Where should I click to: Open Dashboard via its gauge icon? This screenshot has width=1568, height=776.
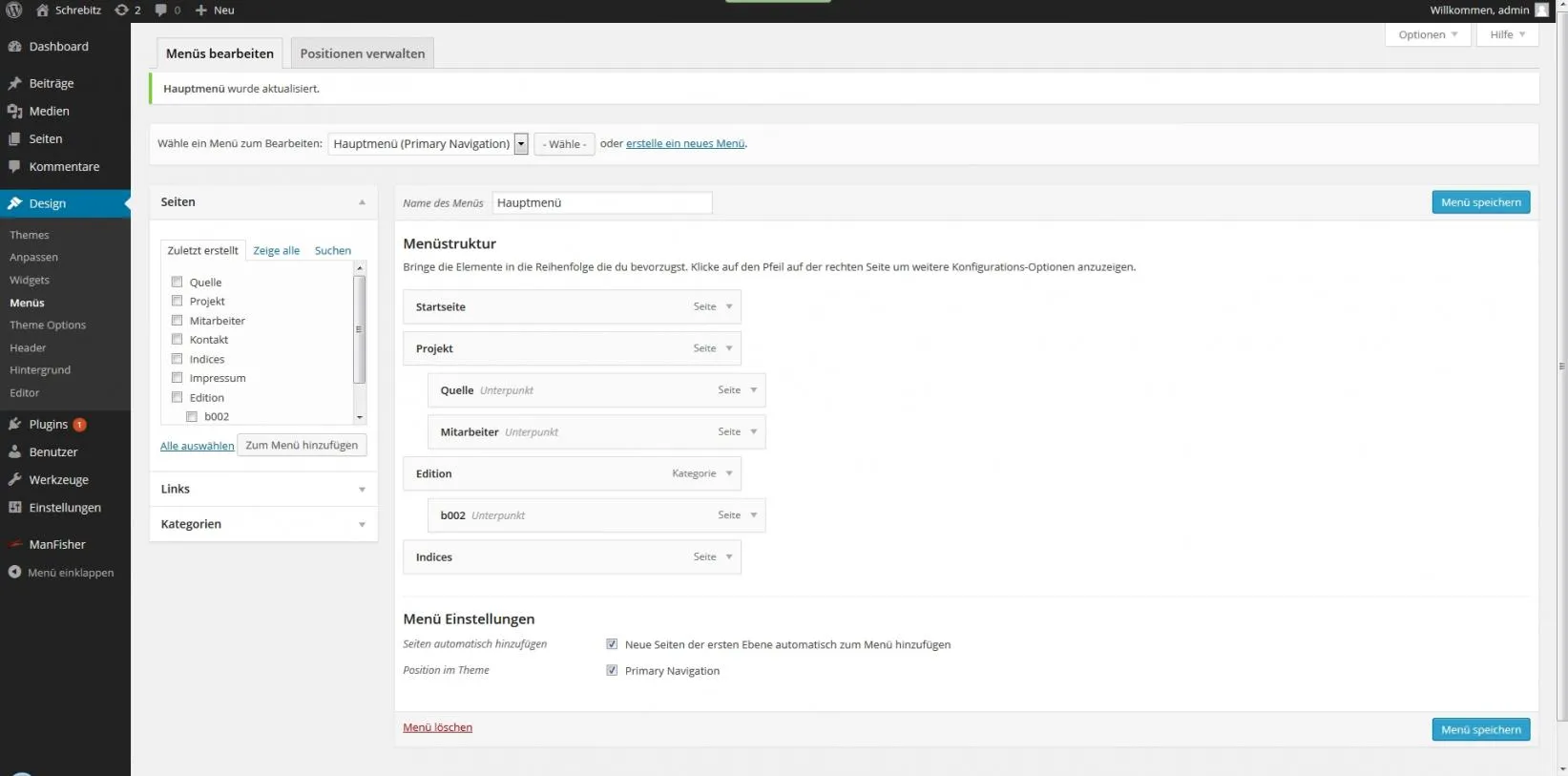(x=14, y=46)
